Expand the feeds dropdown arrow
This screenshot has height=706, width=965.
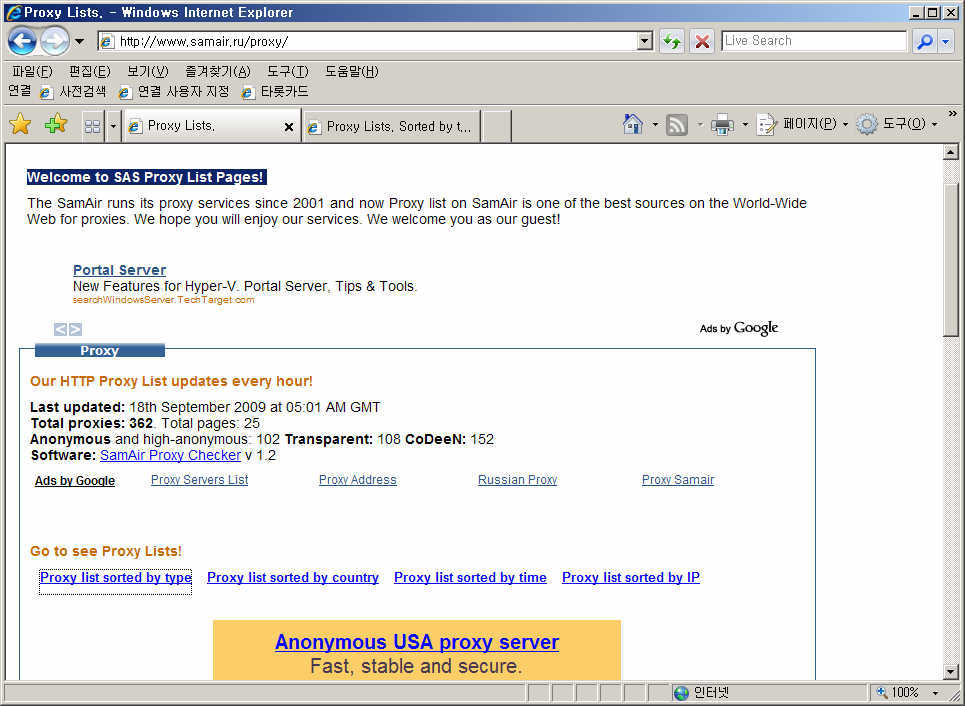point(700,124)
